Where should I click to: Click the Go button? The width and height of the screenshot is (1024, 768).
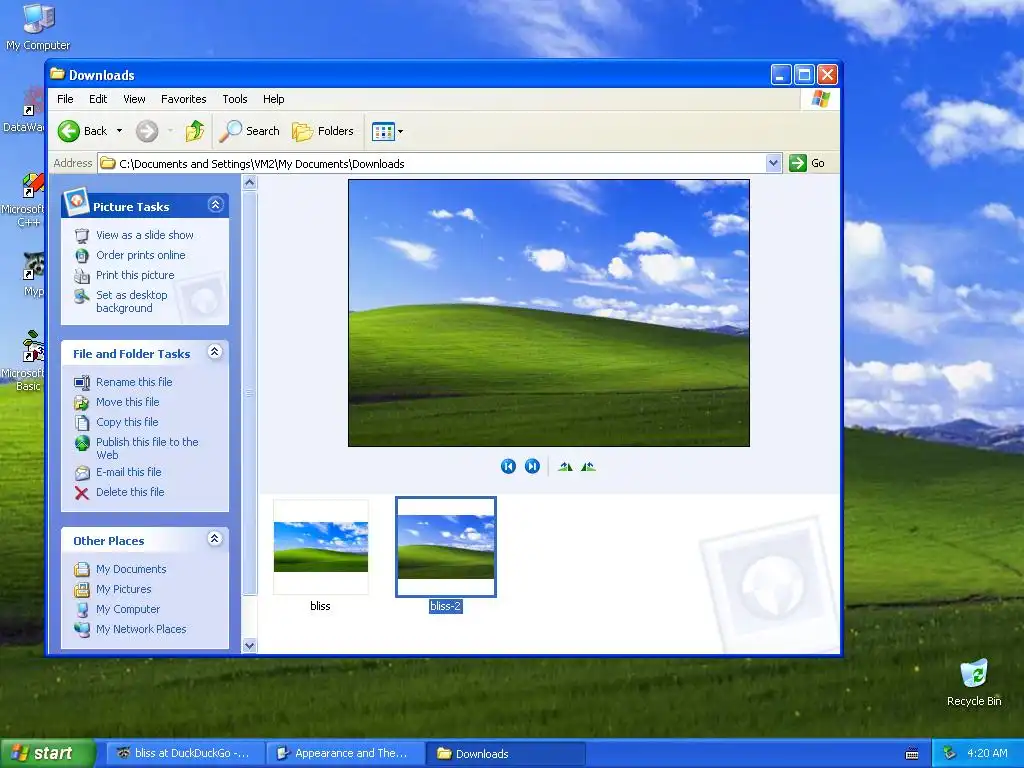point(807,163)
